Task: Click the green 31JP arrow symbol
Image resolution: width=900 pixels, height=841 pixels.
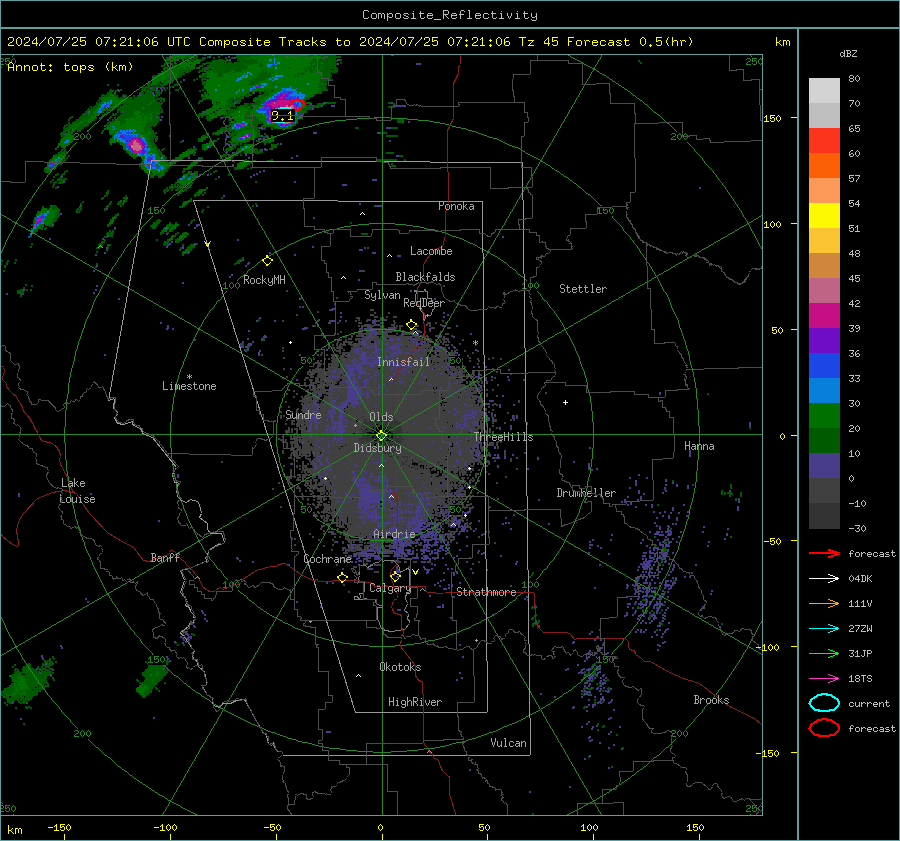Action: (824, 653)
